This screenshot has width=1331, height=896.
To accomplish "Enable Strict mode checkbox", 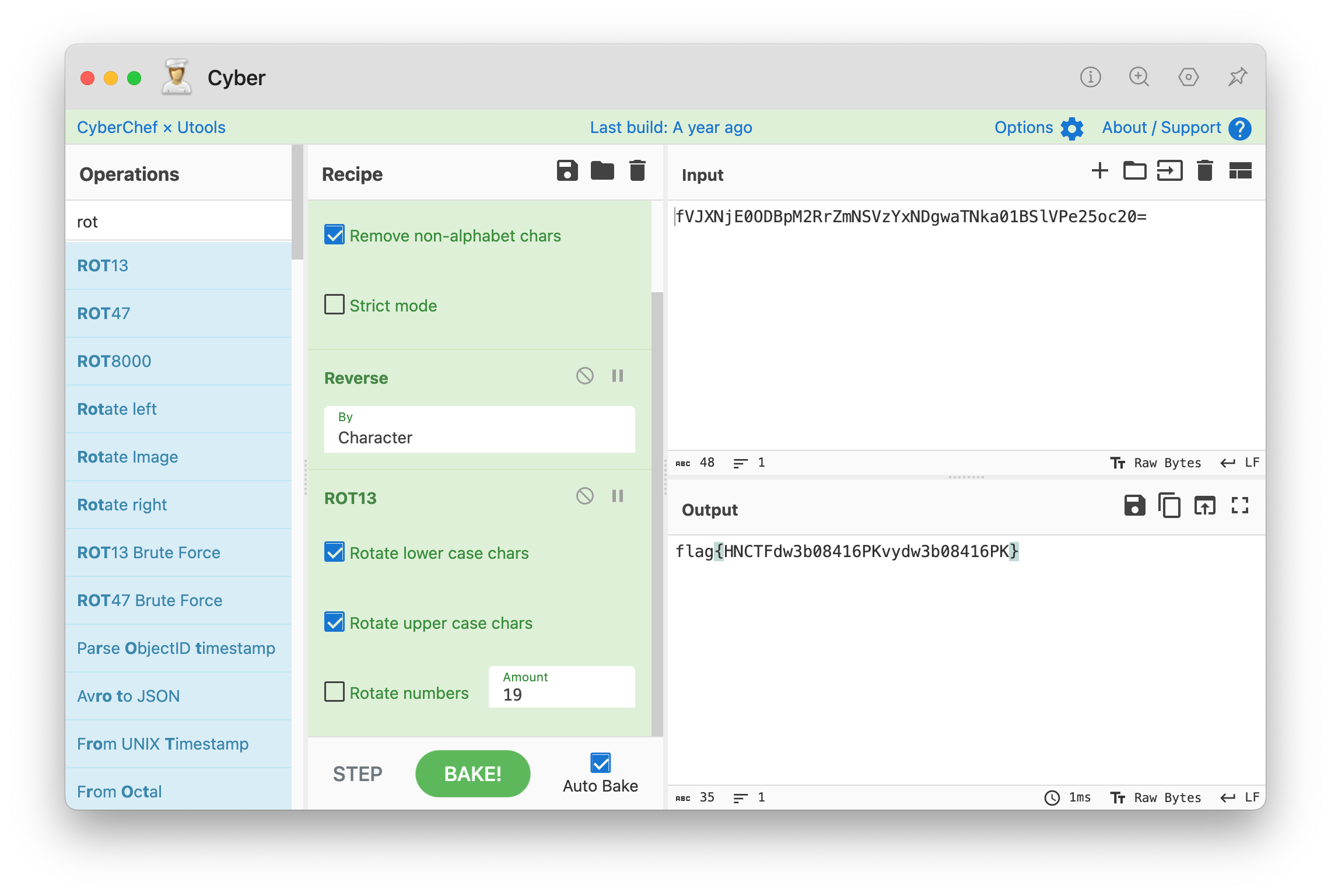I will click(x=334, y=304).
